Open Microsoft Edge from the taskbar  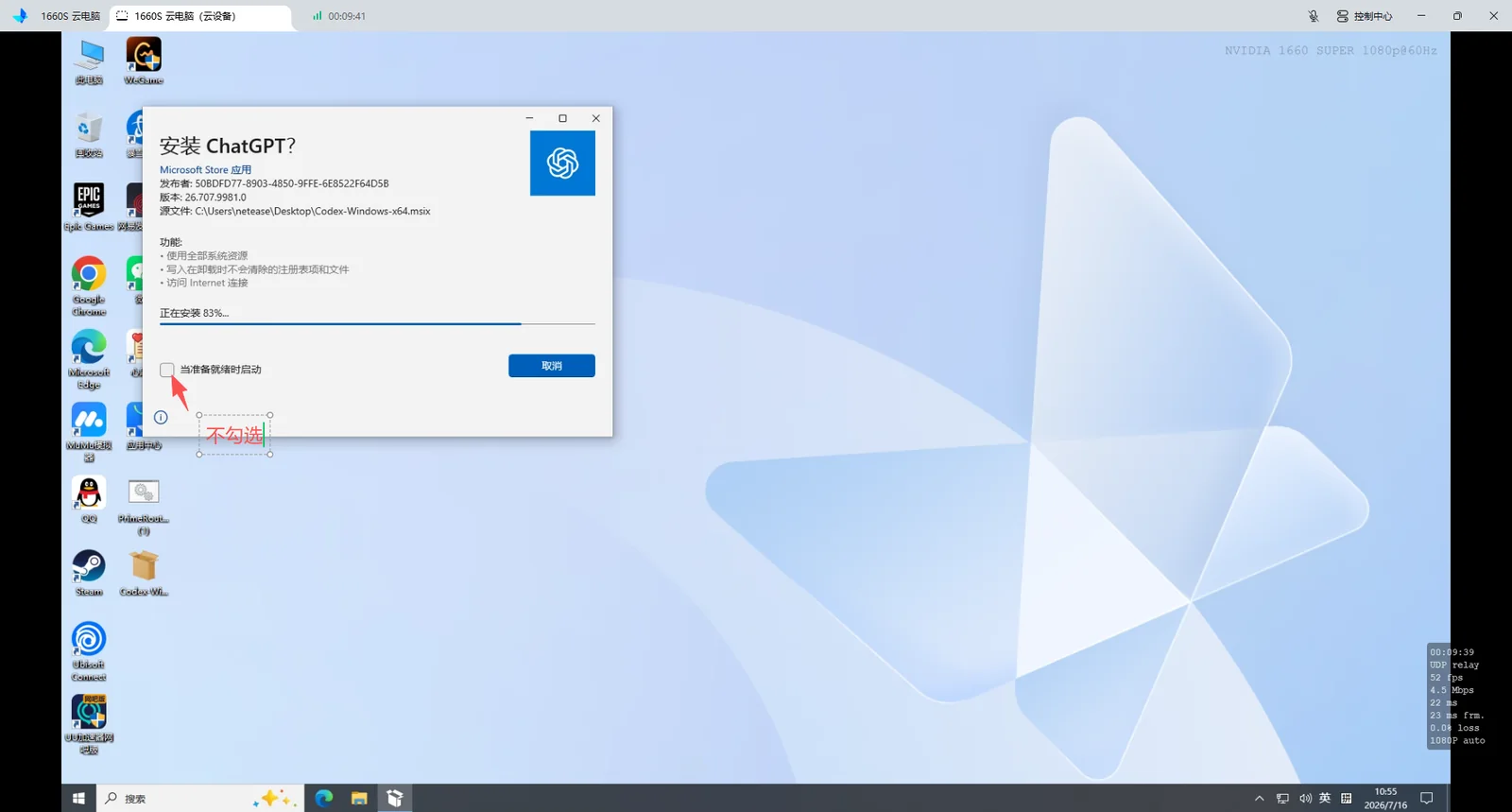(323, 799)
